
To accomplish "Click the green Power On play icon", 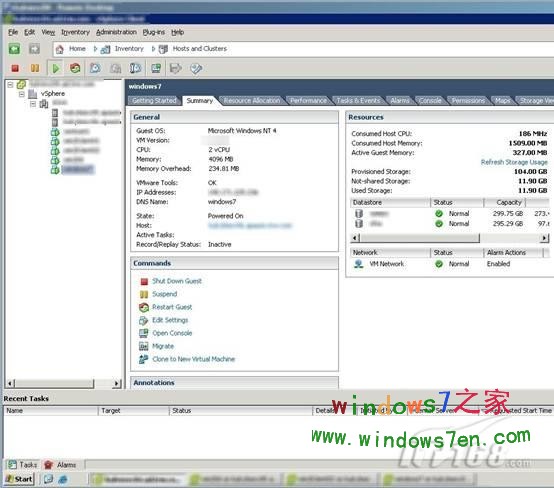I will tap(55, 68).
